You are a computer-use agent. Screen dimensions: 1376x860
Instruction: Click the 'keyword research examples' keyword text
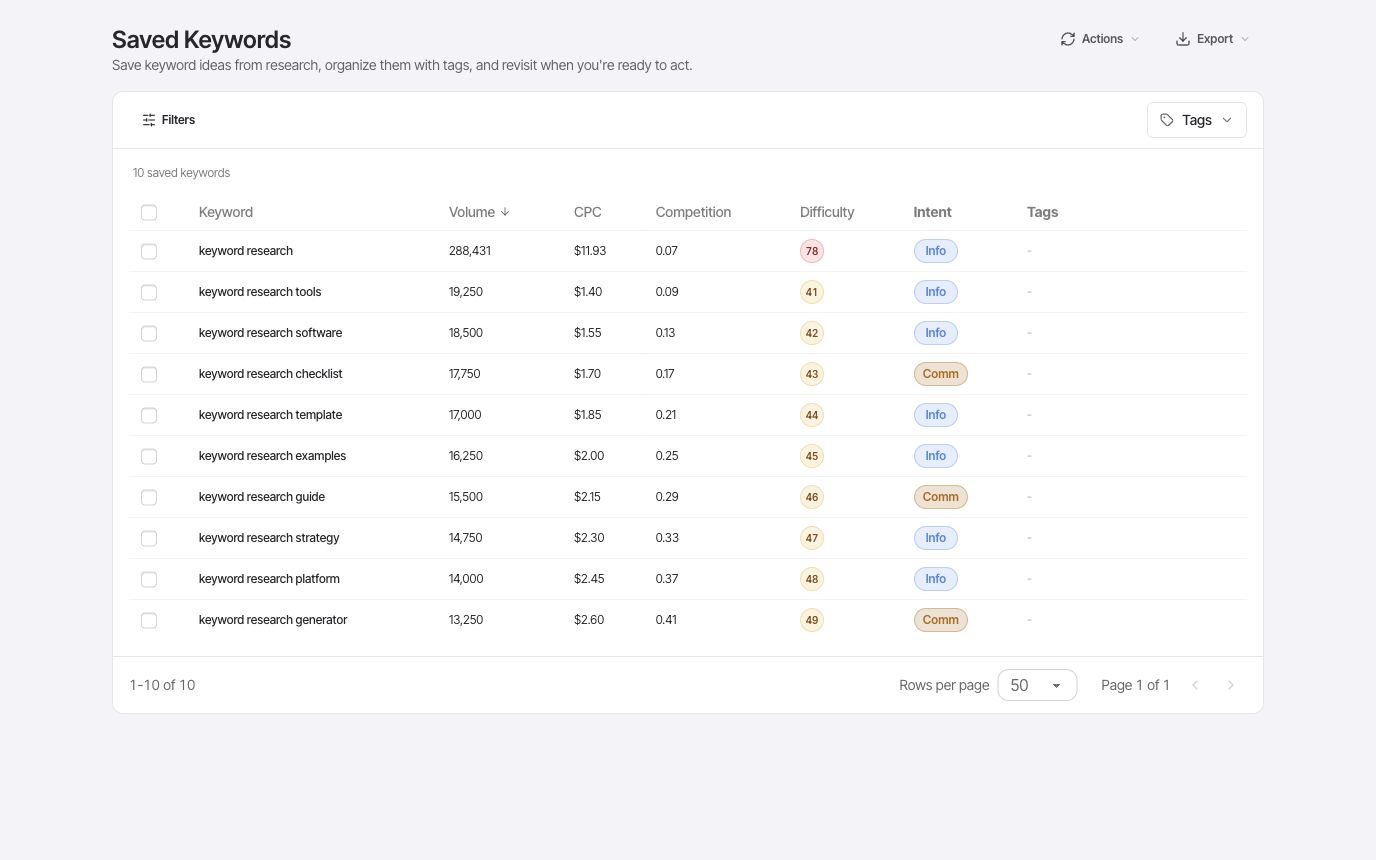[272, 456]
